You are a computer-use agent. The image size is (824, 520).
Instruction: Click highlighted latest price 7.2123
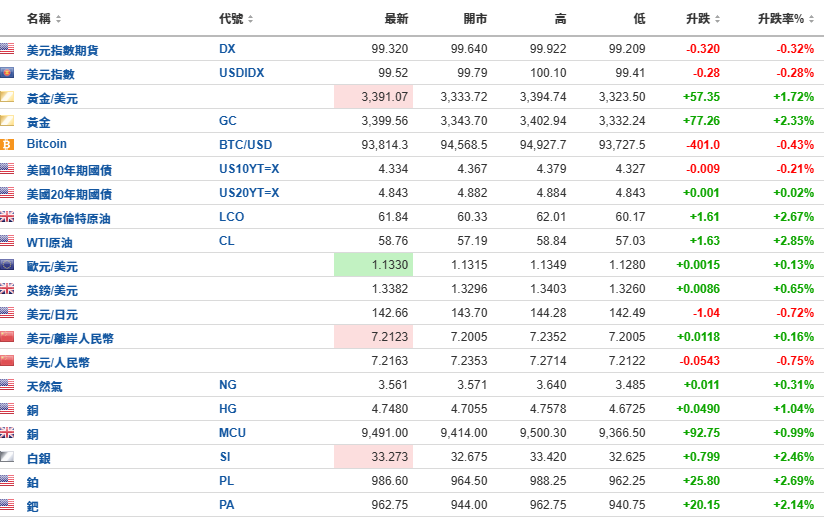tap(374, 337)
